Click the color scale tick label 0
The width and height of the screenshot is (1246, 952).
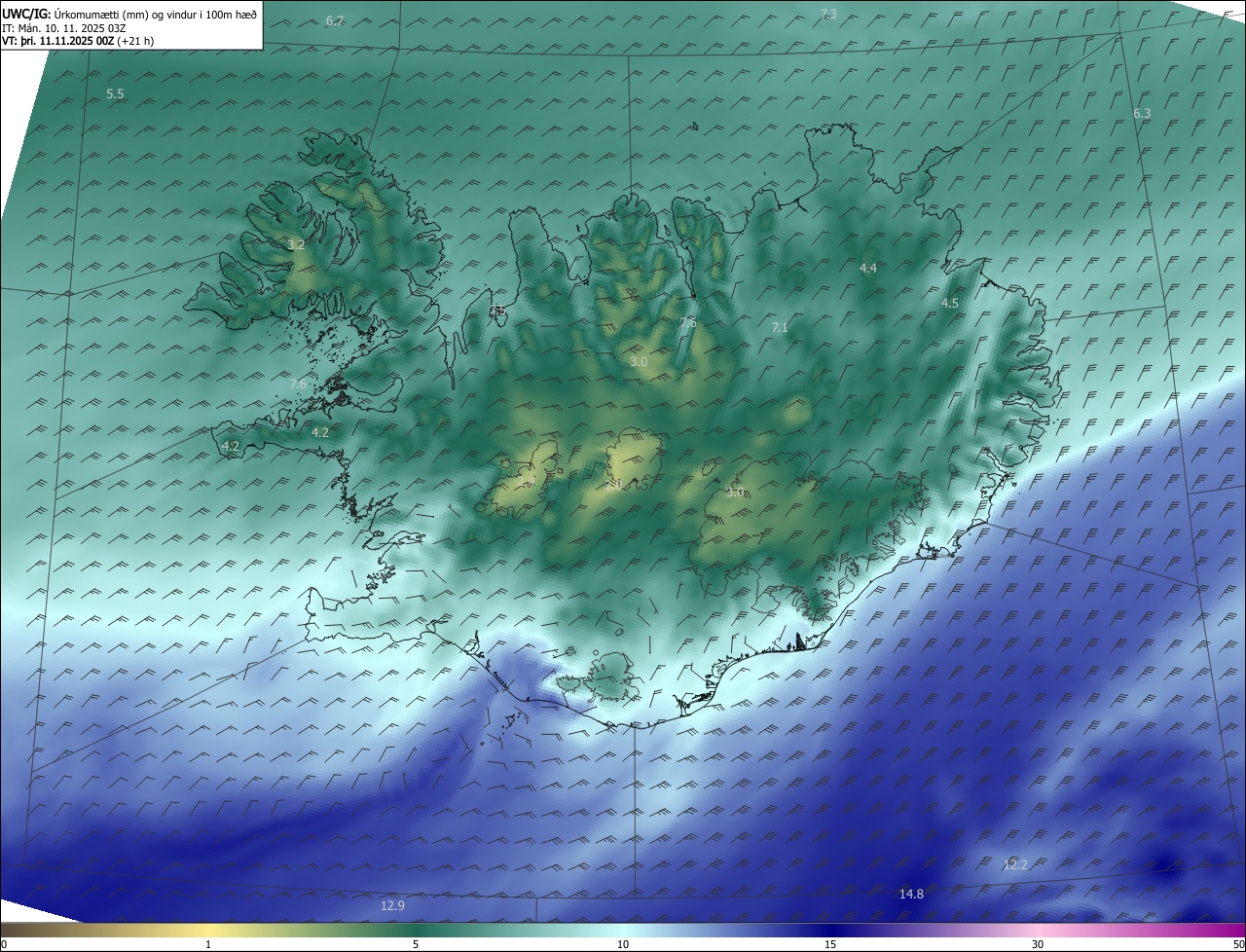4,944
